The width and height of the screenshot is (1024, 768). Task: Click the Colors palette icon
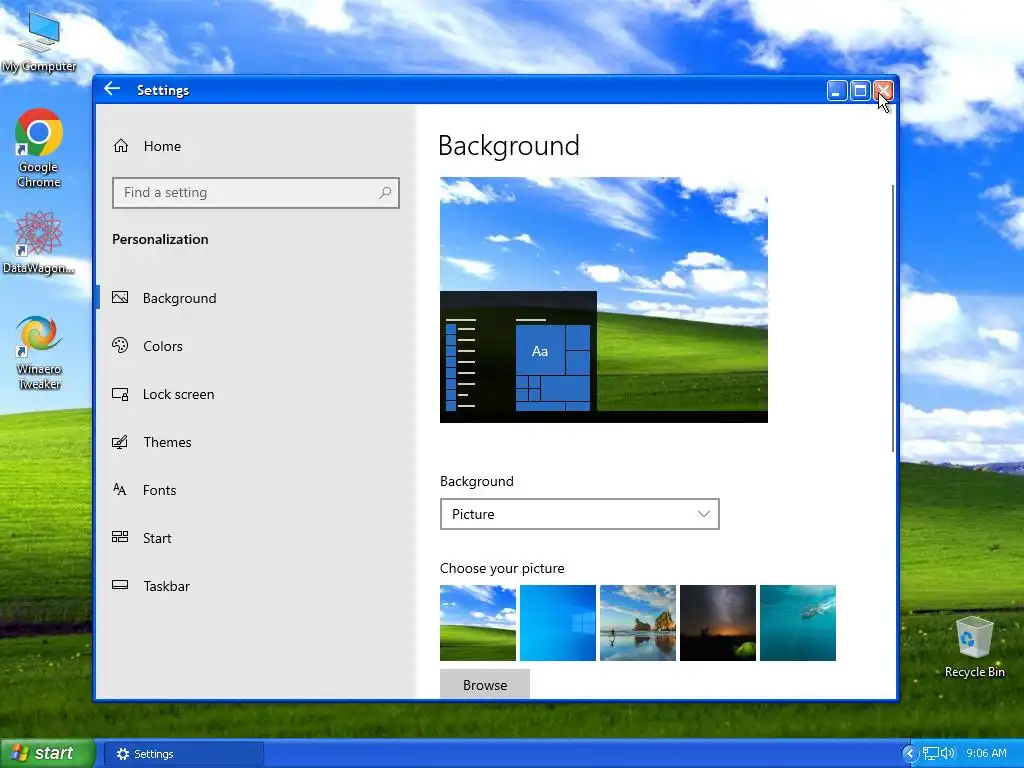tap(120, 345)
